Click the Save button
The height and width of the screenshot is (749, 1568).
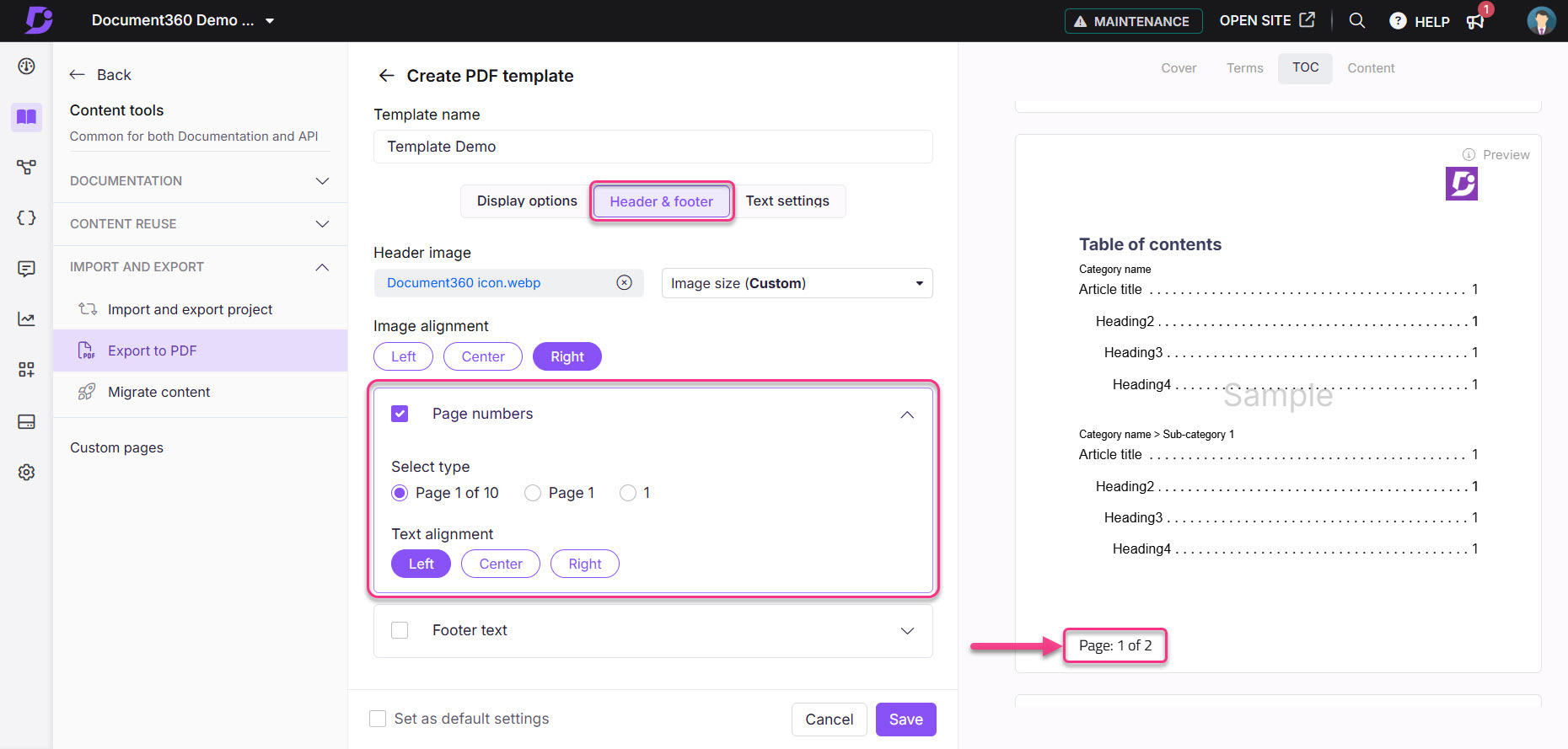(905, 720)
